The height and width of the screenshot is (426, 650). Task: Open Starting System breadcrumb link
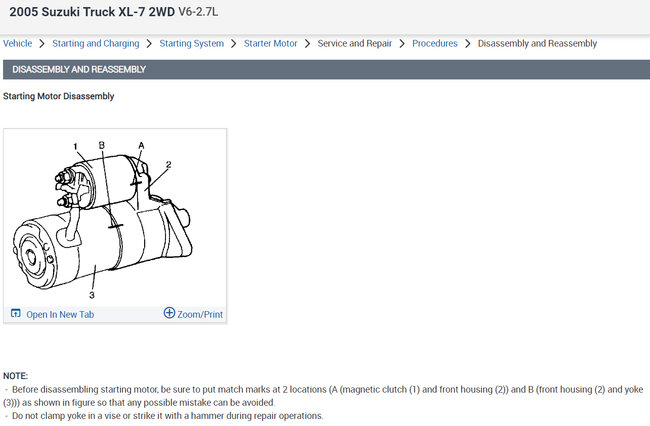[192, 44]
